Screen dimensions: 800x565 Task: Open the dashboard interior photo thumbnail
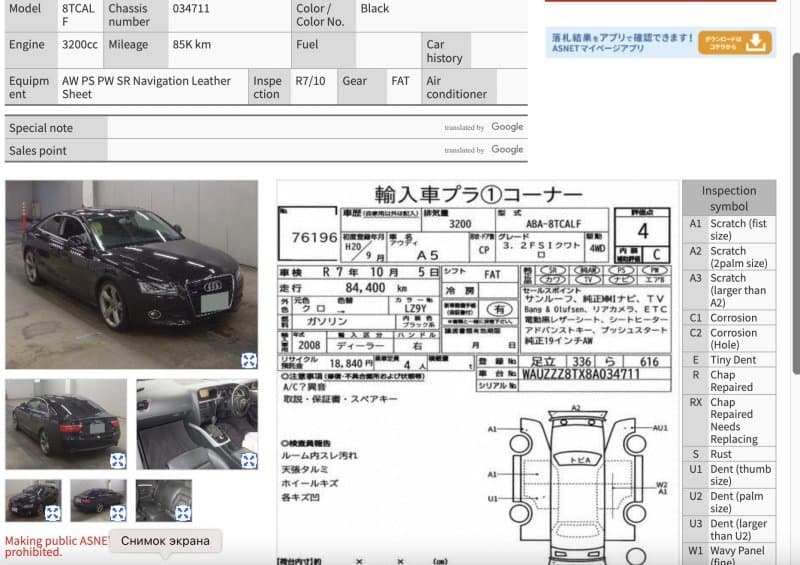tap(197, 424)
